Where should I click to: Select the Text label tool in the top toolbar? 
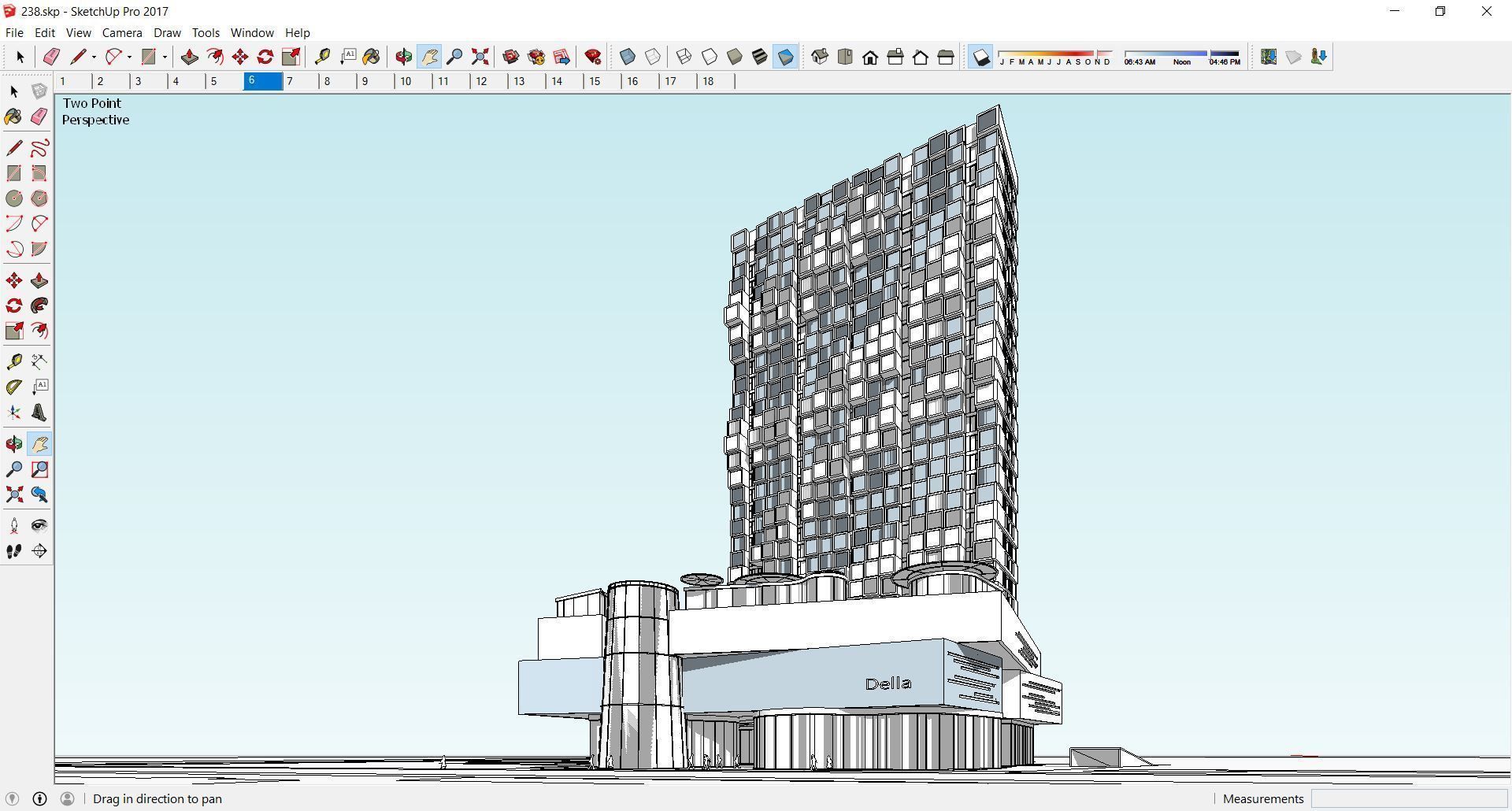click(x=348, y=57)
